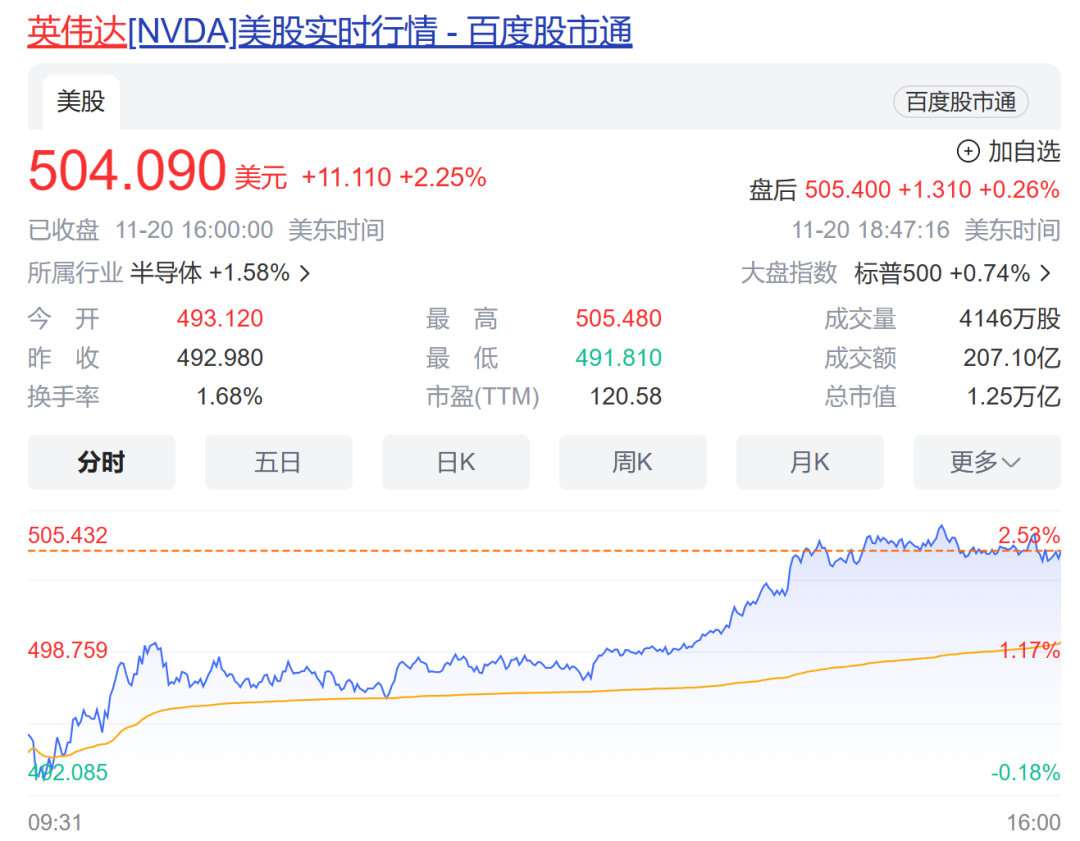Click the closing timestamp 11-20 16:00:00
Screen dimensions: 1080x841
[x=194, y=230]
